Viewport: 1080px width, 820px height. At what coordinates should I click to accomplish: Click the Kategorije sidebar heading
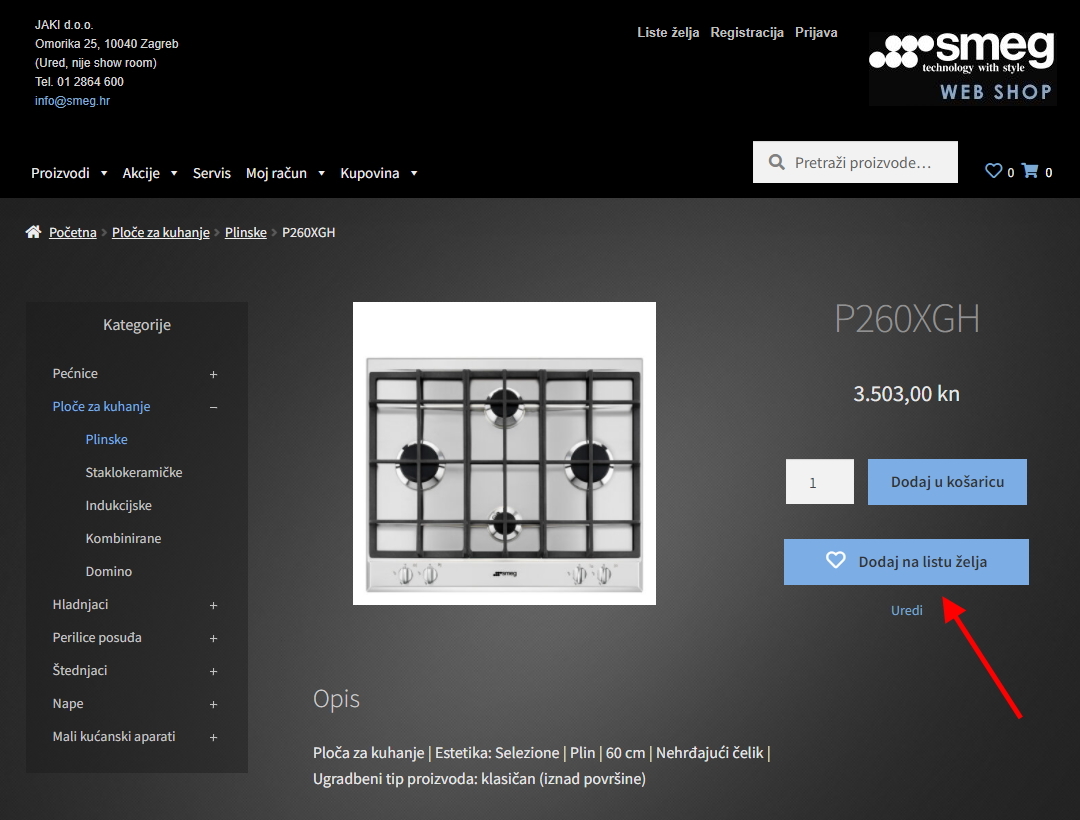tap(137, 325)
